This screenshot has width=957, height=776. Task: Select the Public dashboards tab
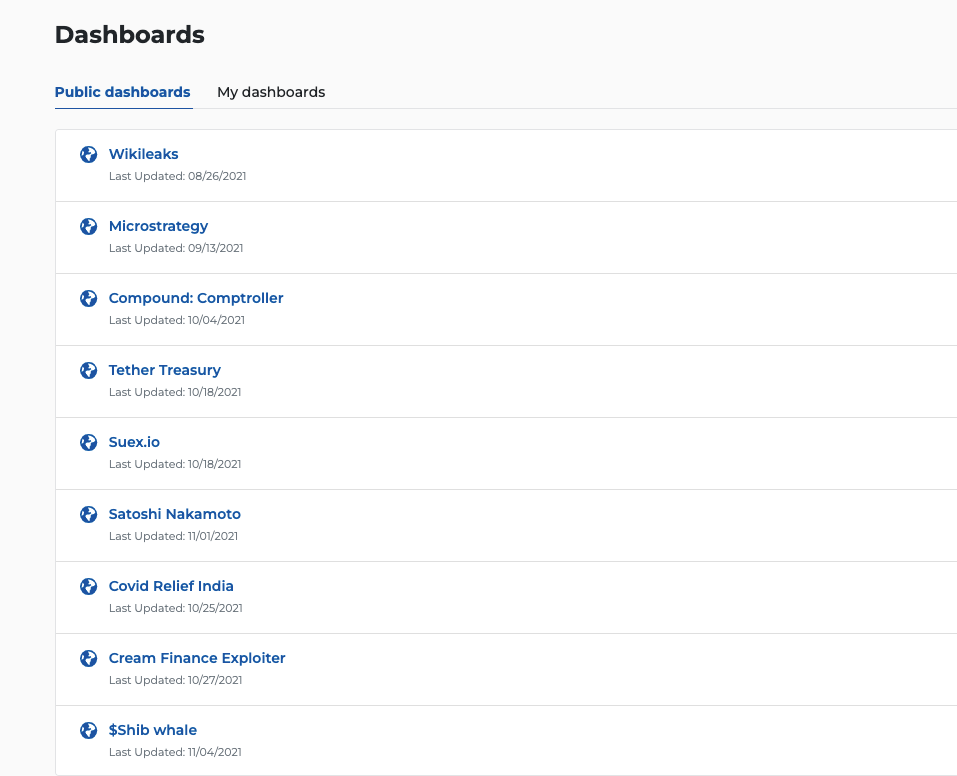click(x=123, y=92)
